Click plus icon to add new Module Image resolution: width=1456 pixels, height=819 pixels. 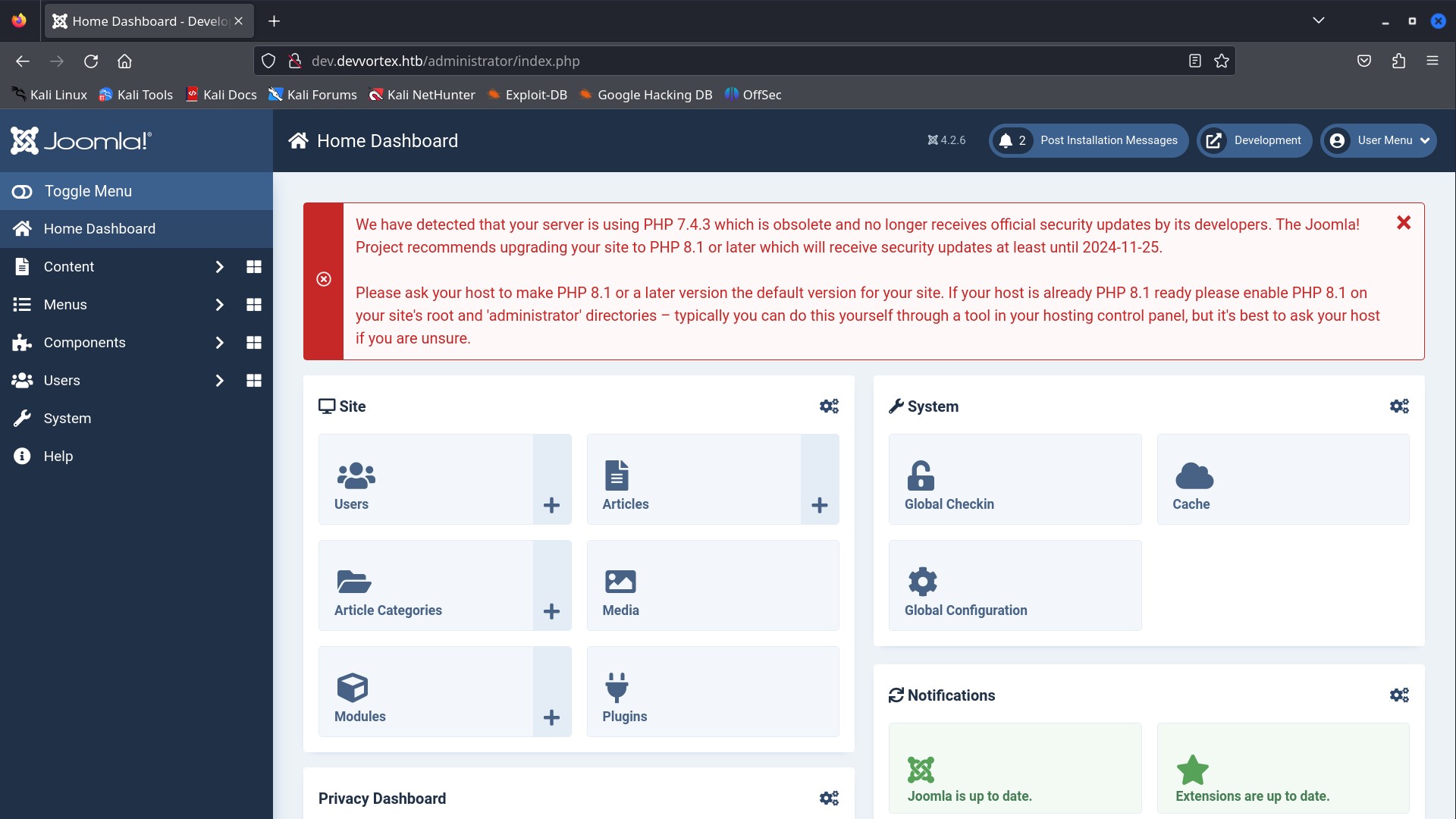[551, 717]
